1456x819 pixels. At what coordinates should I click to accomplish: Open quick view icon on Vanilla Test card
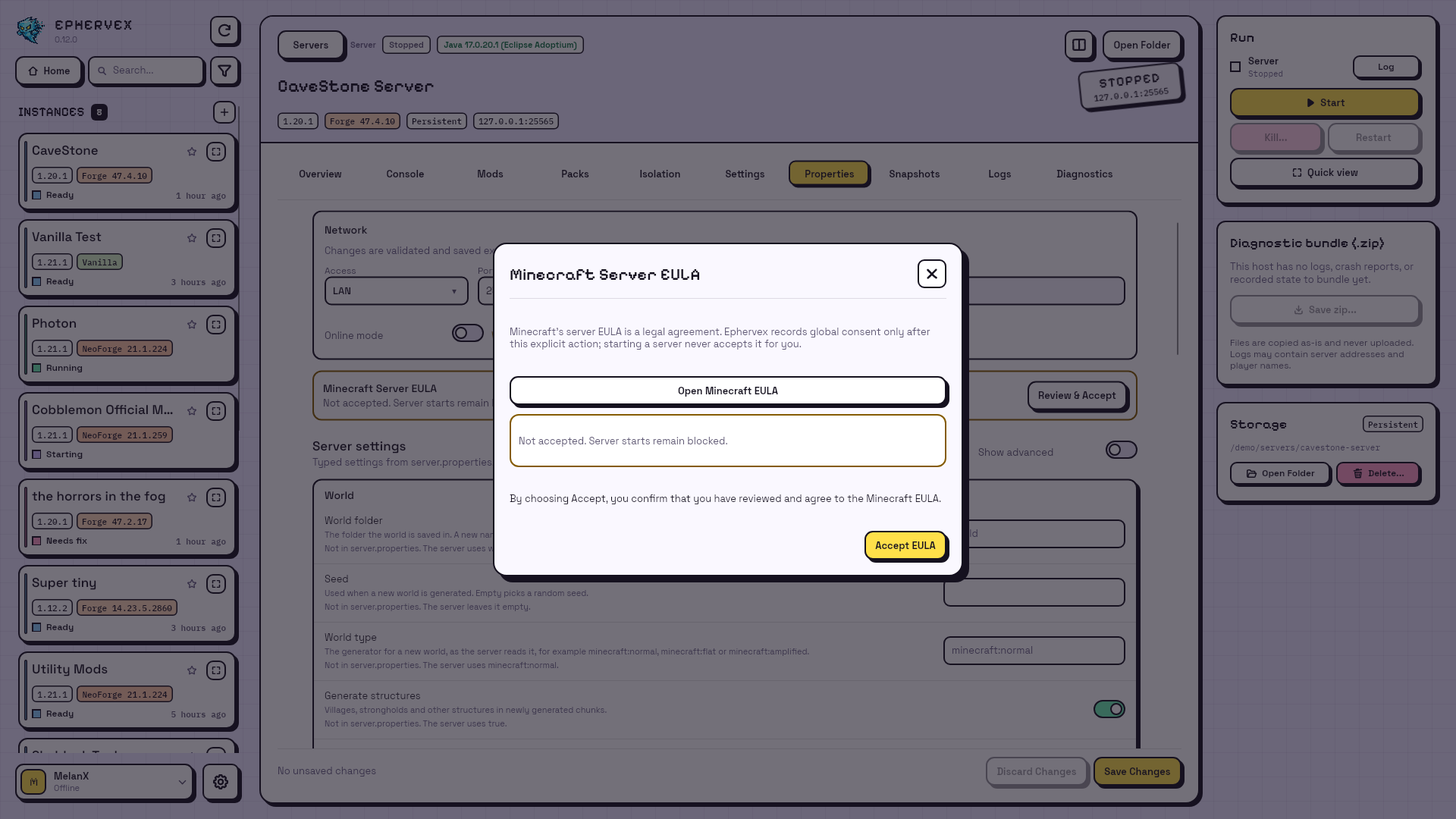(216, 238)
